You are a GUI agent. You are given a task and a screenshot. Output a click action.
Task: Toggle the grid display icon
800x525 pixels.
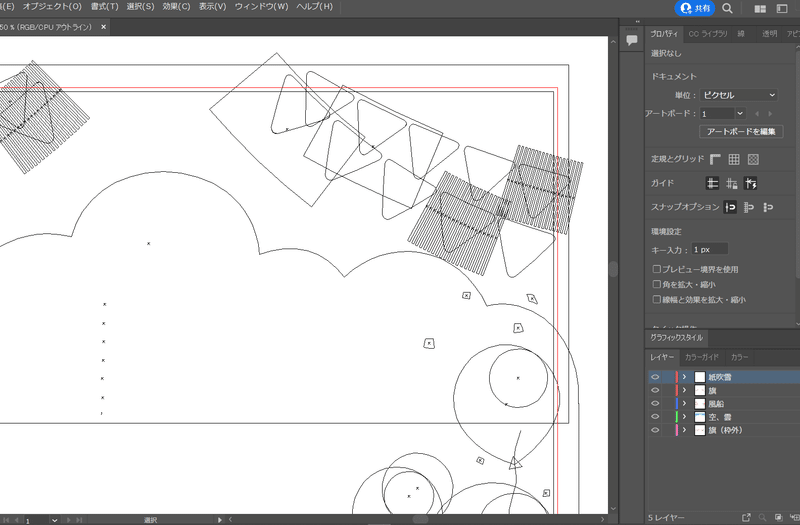coord(734,159)
